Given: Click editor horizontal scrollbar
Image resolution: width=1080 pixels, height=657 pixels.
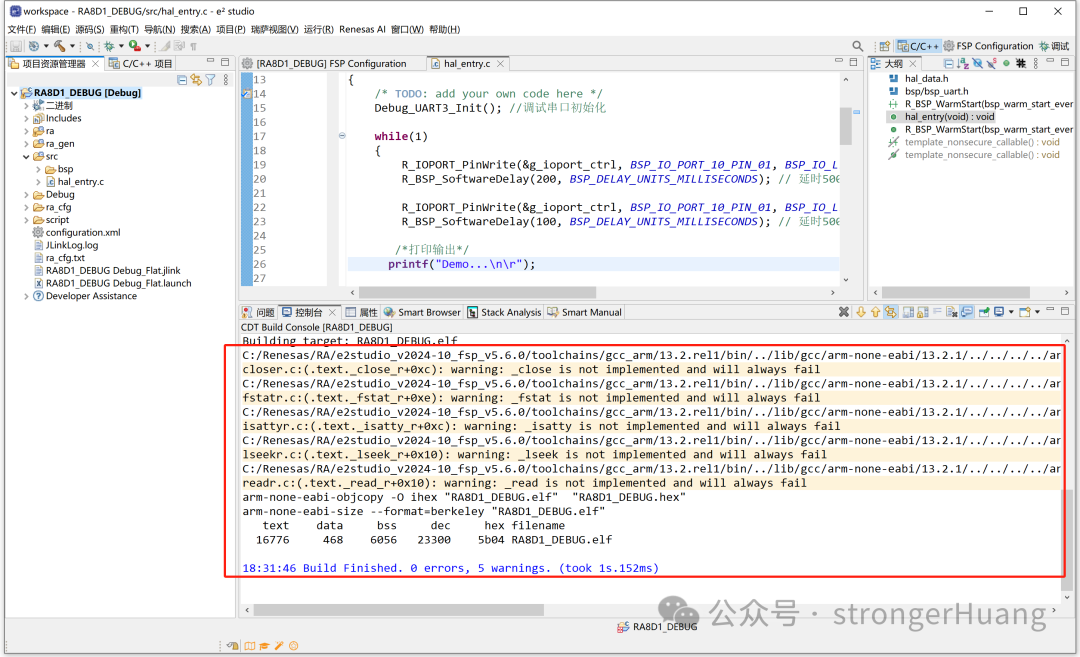Looking at the screenshot, I should coord(477,293).
